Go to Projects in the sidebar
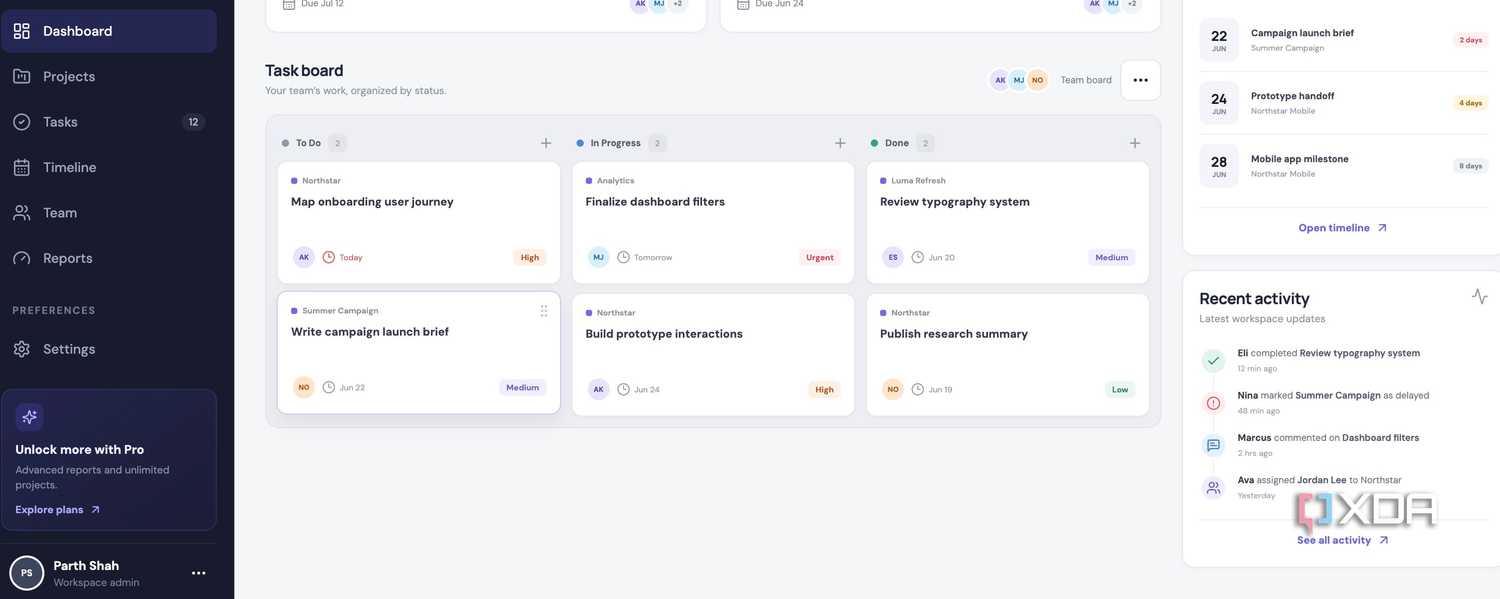The width and height of the screenshot is (1500, 599). pos(108,76)
